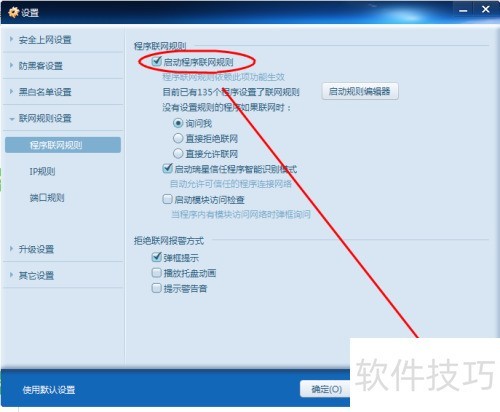This screenshot has height=412, width=500.
Task: Expand arrow beside 其它设置
Action: (x=11, y=275)
